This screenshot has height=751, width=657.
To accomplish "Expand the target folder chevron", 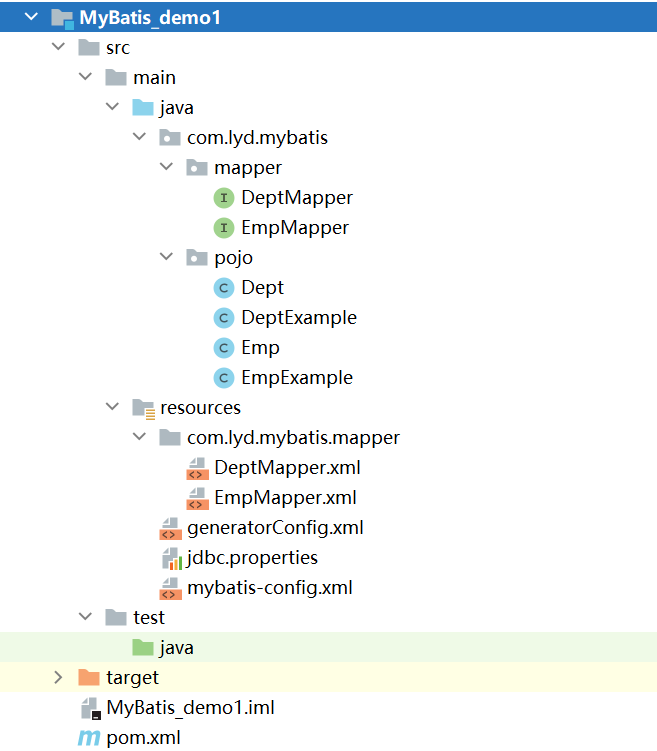I will pos(58,677).
